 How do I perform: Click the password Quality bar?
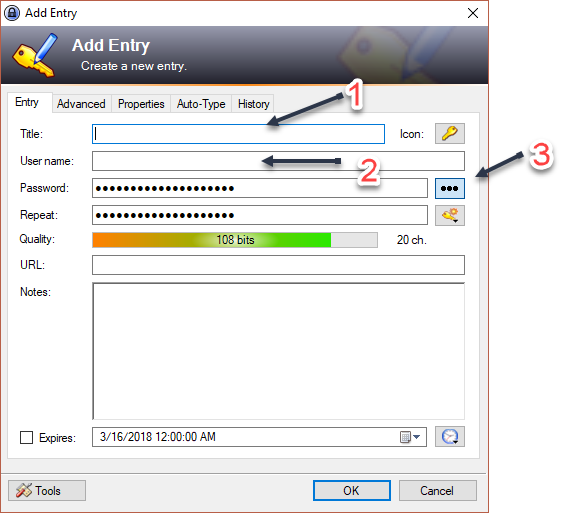[x=235, y=240]
